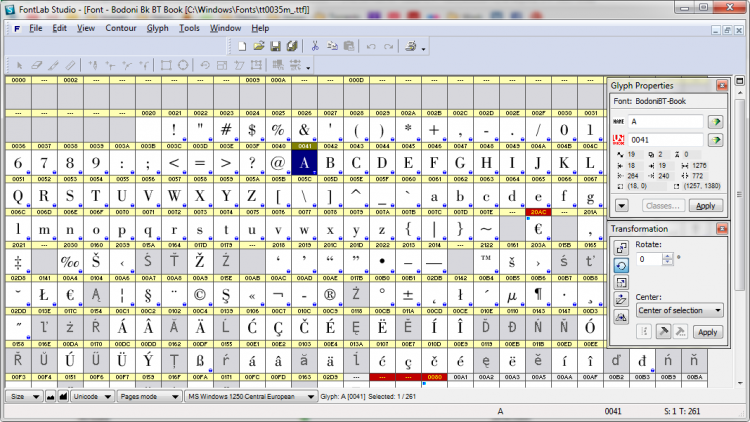
Task: Select the Rectangle tool
Action: coord(166,65)
